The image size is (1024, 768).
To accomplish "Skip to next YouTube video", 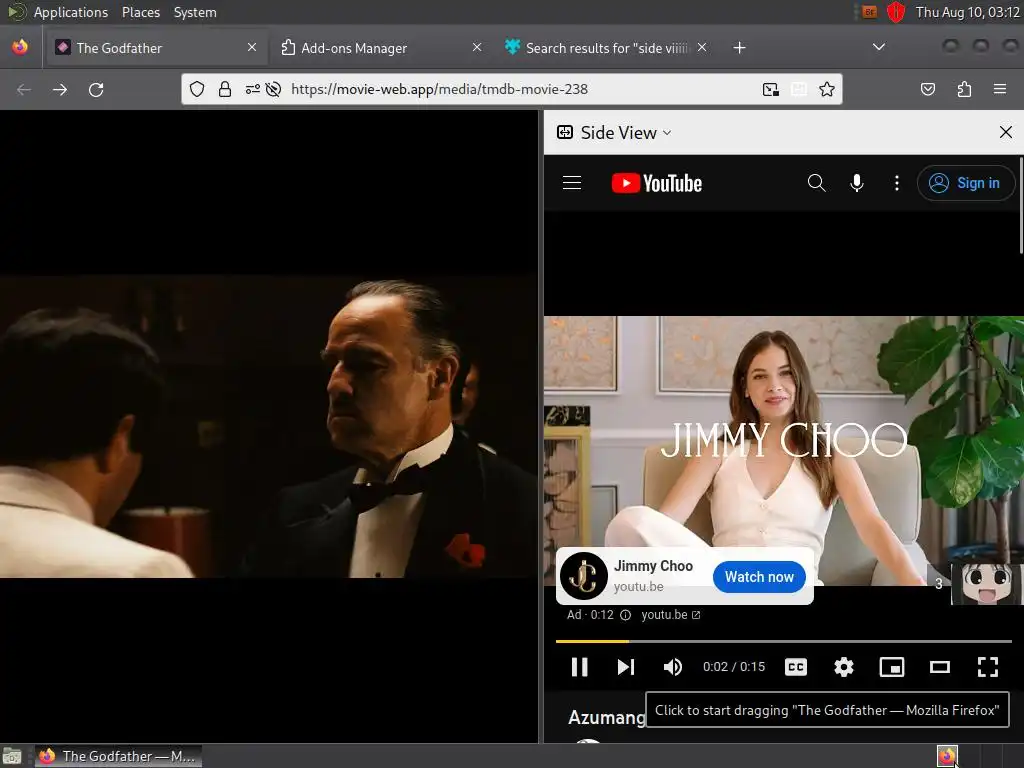I will click(626, 667).
